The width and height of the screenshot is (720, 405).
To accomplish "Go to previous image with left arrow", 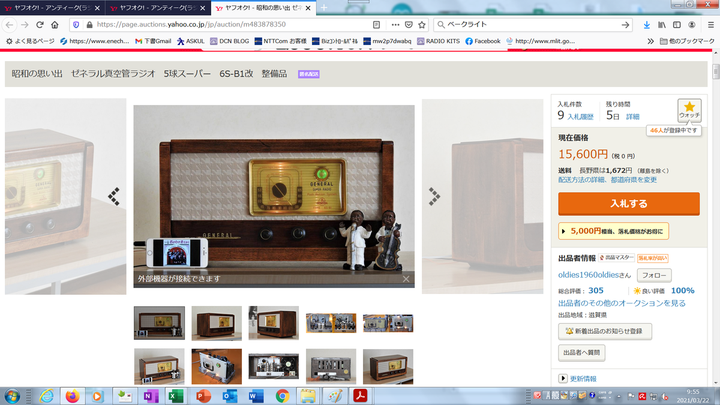I will point(113,197).
